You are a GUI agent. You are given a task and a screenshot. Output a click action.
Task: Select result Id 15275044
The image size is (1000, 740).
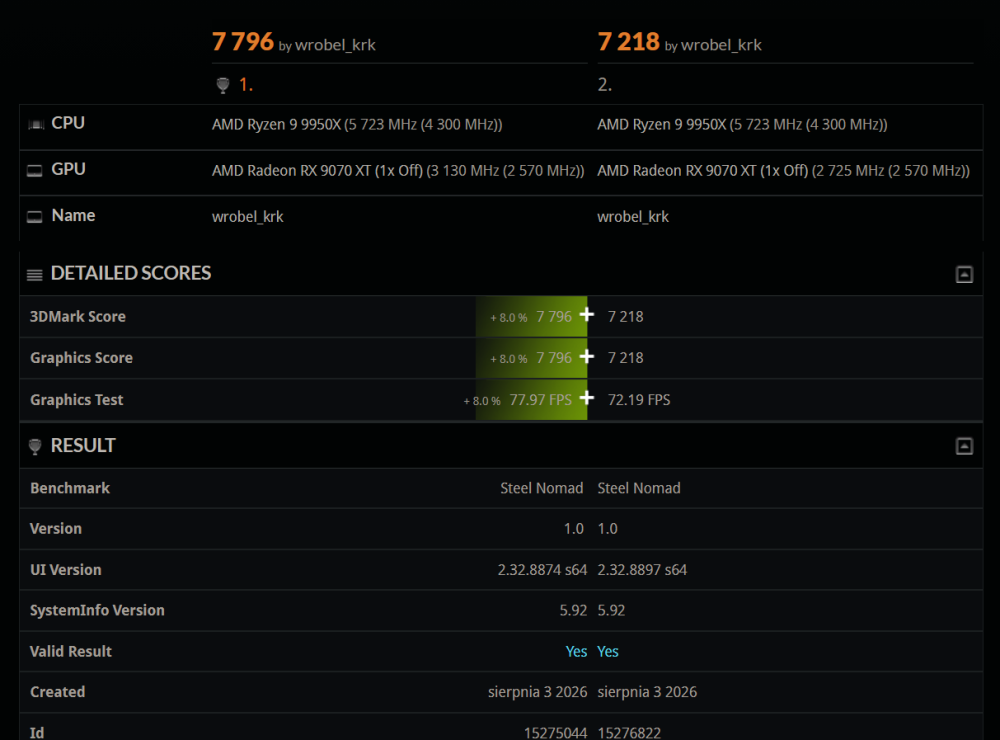pyautogui.click(x=555, y=733)
